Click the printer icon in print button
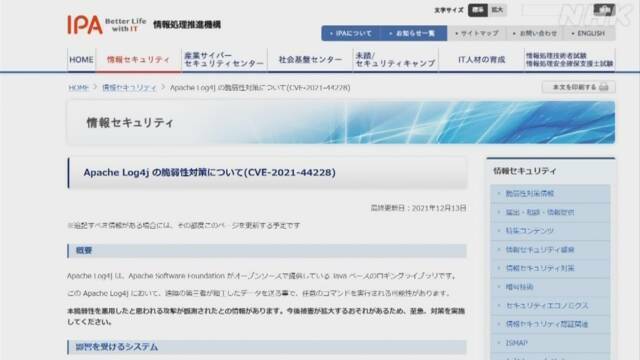This screenshot has height=360, width=640. (604, 87)
